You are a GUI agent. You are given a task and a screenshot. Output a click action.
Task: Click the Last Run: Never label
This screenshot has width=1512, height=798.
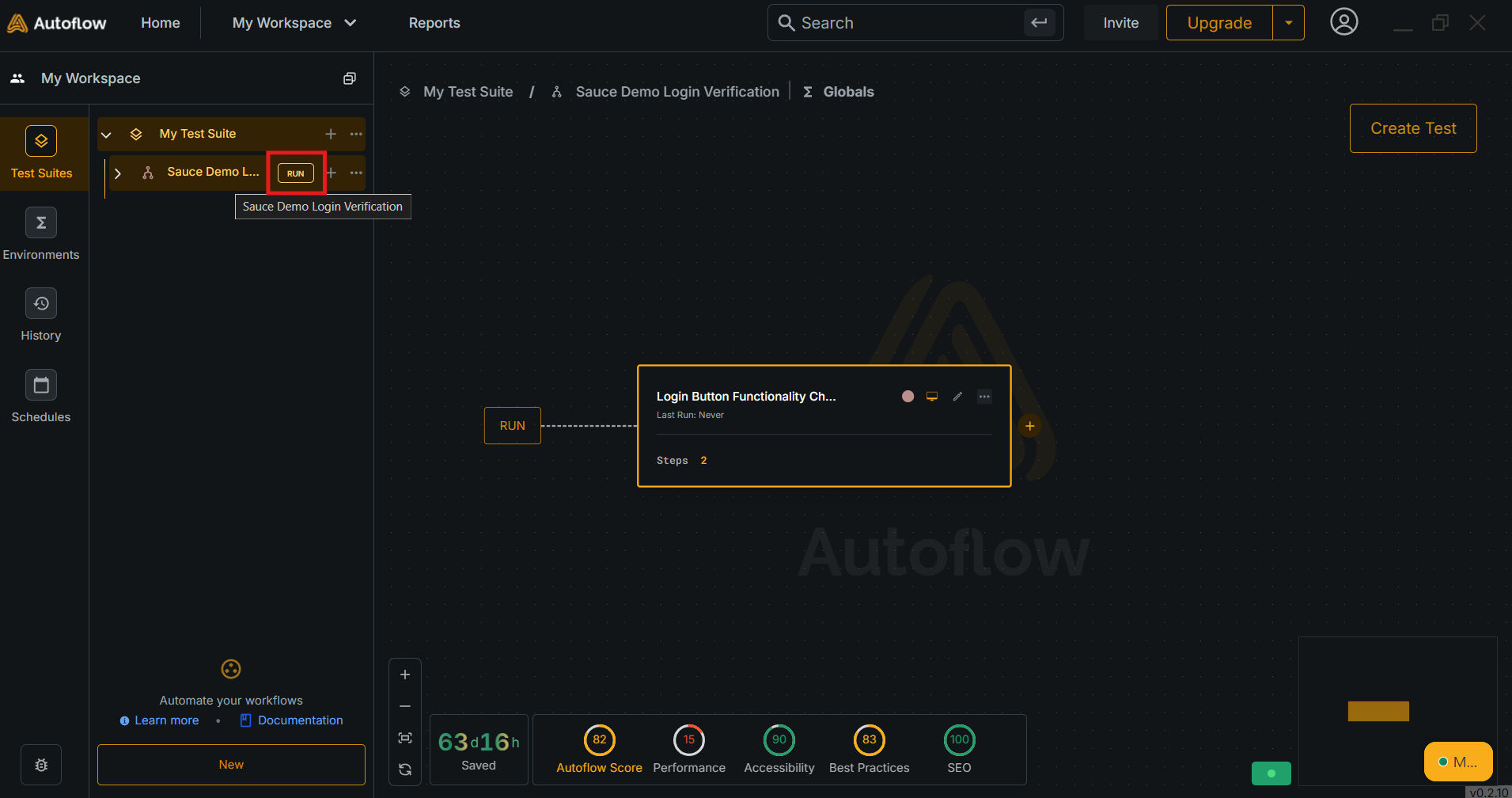[x=690, y=415]
